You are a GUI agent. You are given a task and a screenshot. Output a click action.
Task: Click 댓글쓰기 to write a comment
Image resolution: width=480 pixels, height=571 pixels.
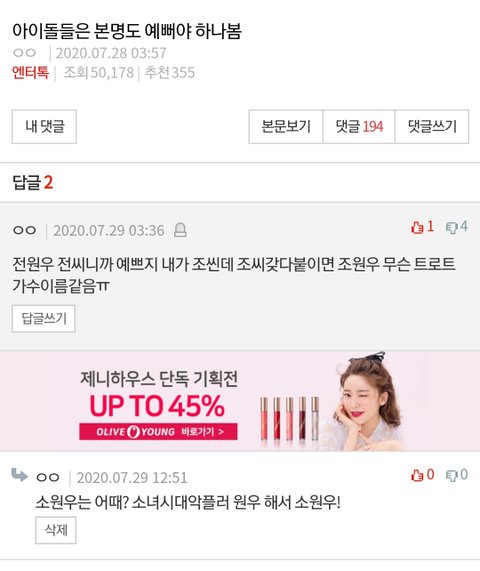coord(432,126)
